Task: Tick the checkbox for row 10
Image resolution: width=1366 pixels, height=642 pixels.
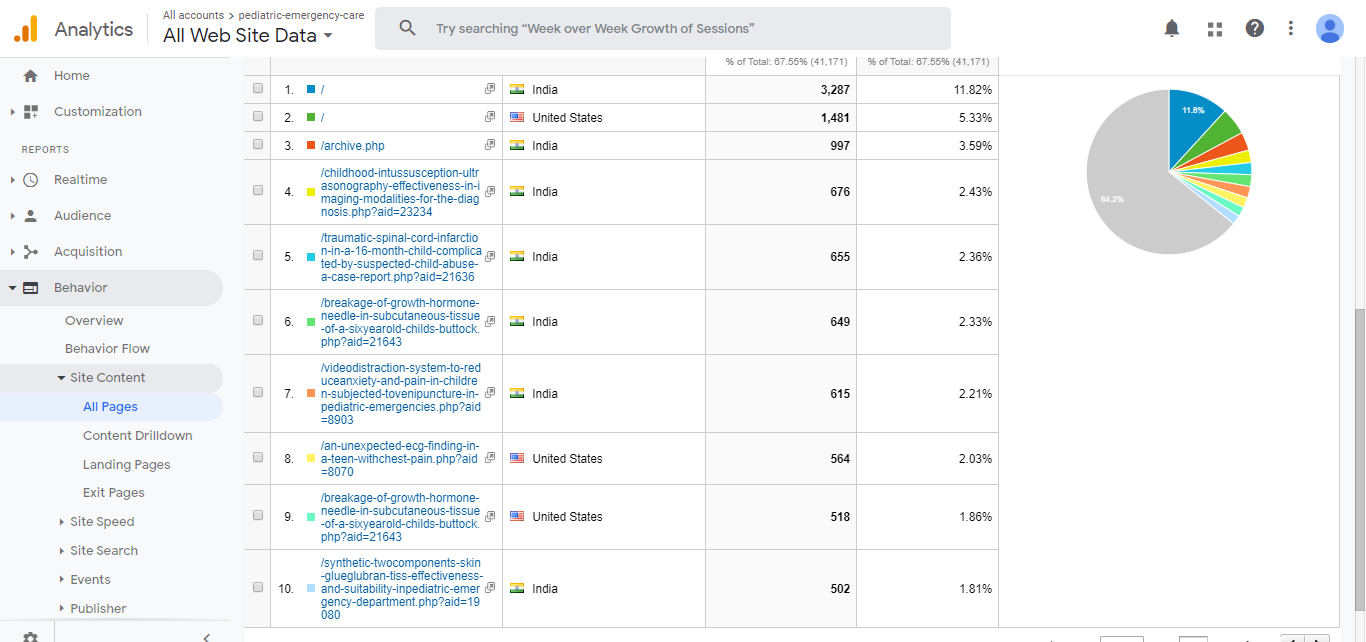Action: tap(258, 588)
